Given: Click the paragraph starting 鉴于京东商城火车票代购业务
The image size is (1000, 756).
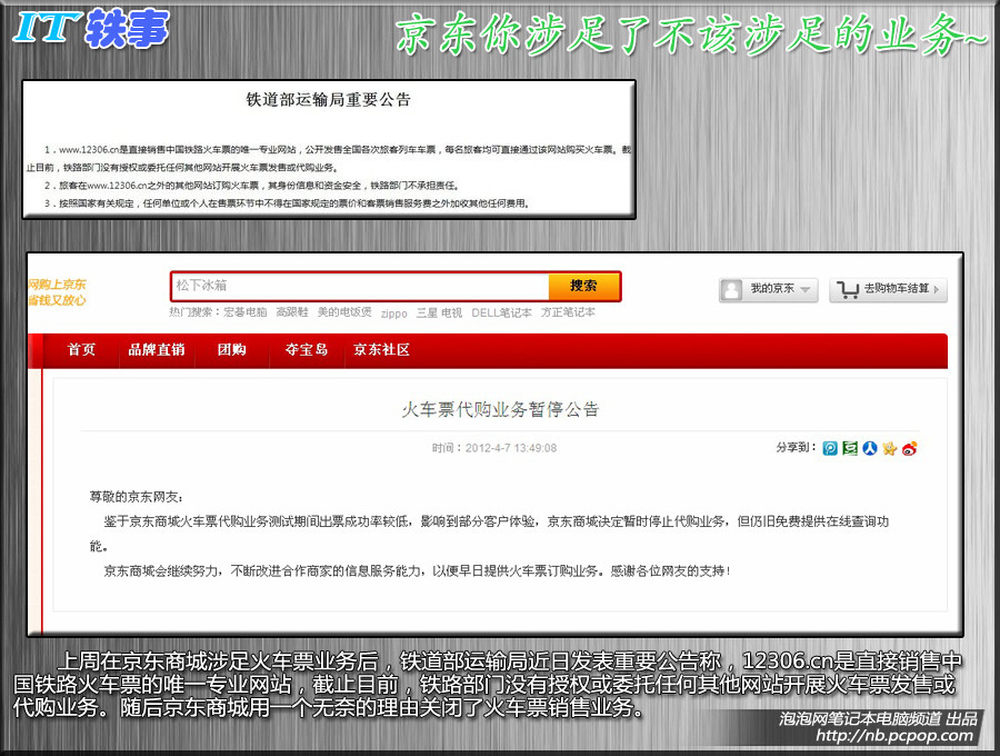Looking at the screenshot, I should click(x=489, y=533).
